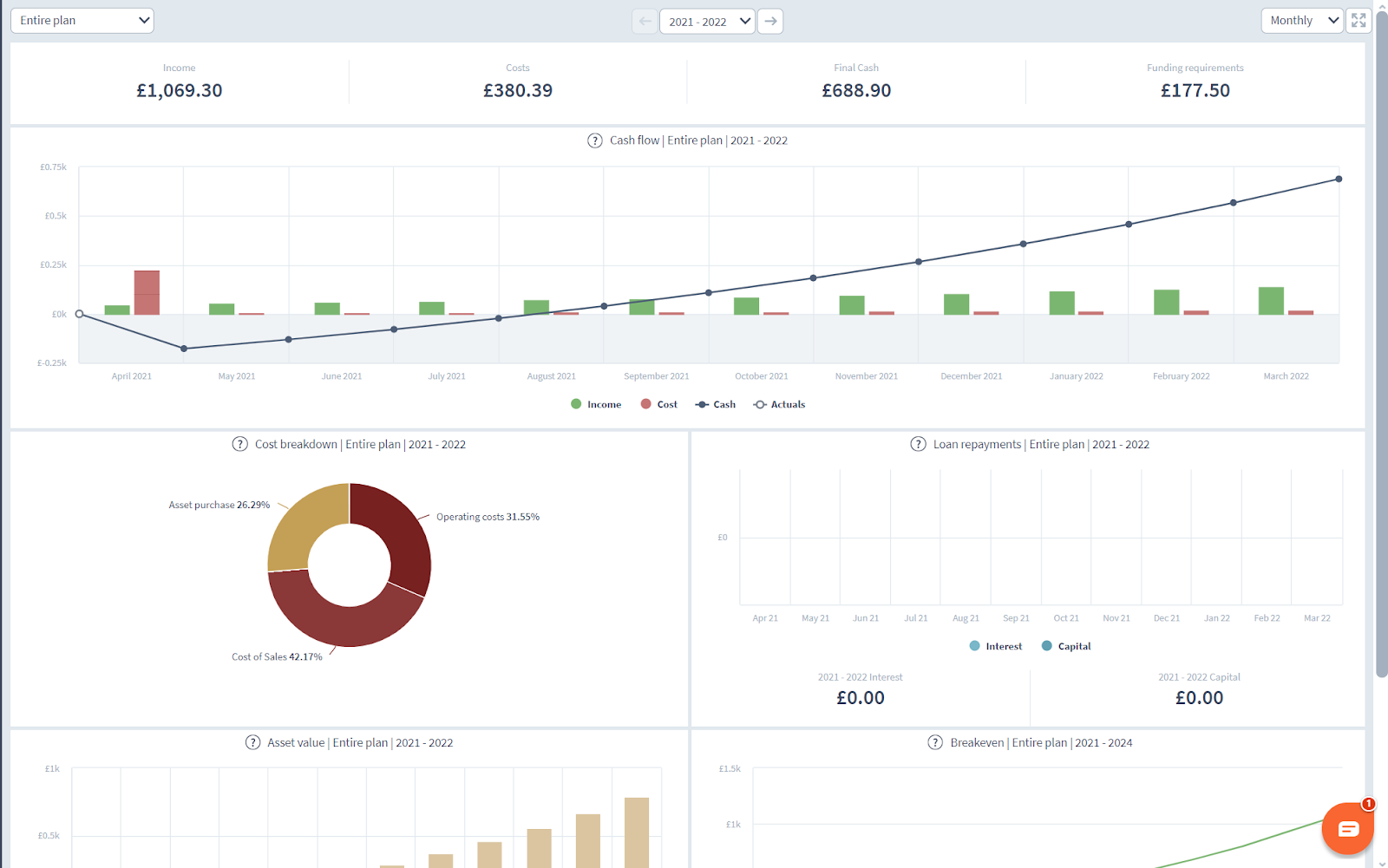The height and width of the screenshot is (868, 1388).
Task: Open Cost breakdown help icon
Action: 240,444
